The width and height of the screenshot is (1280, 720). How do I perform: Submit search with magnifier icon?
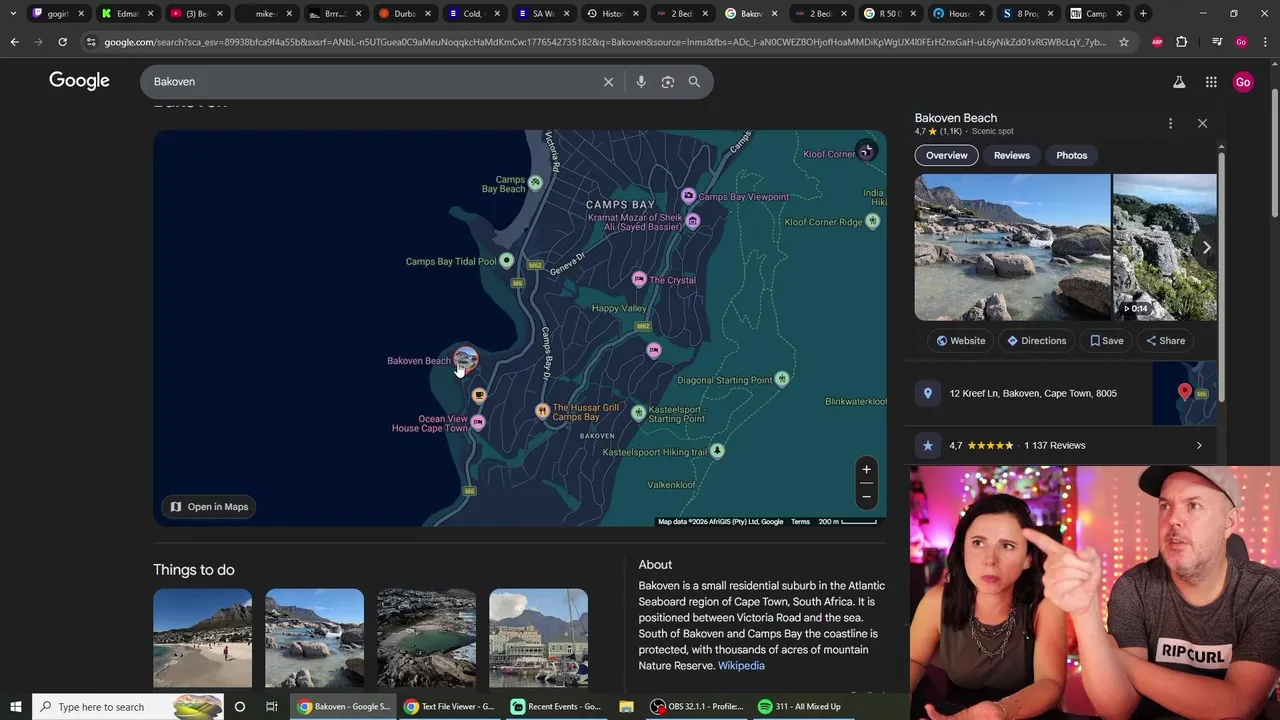pos(694,82)
